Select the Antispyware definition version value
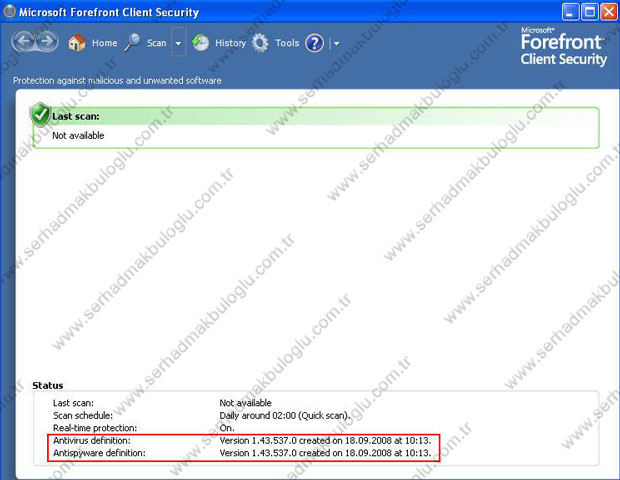 [325, 453]
